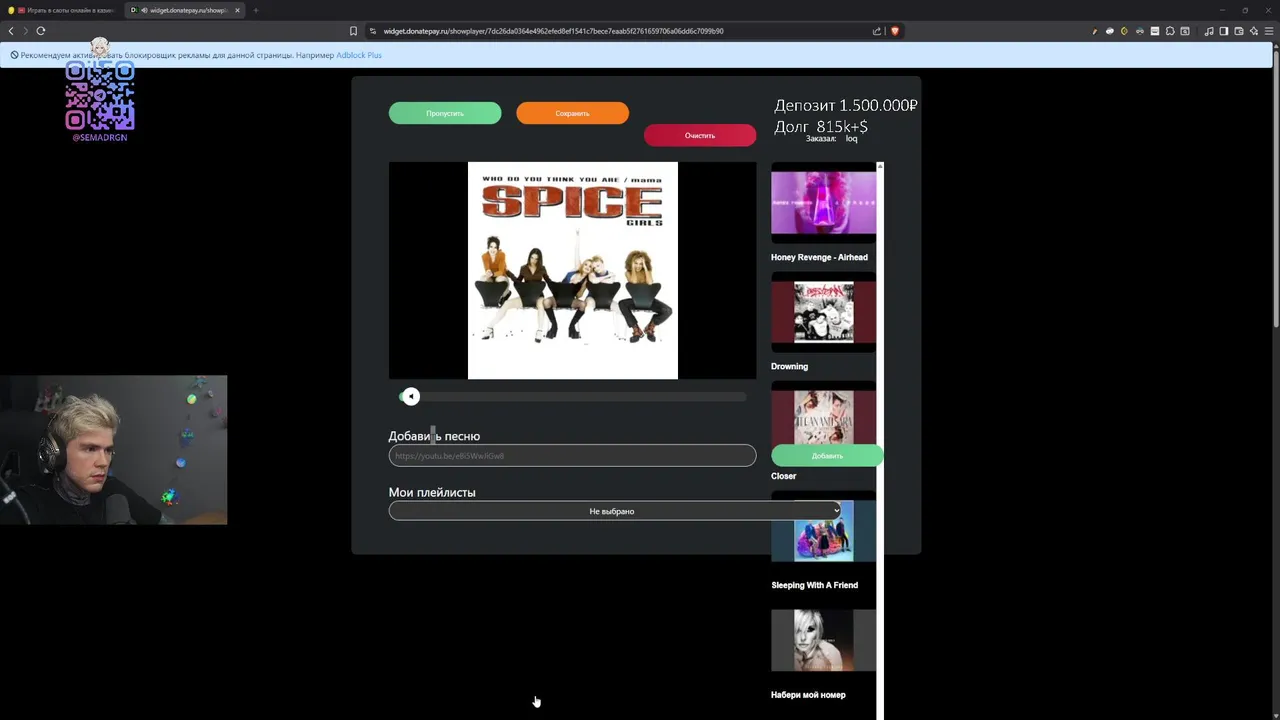Image resolution: width=1280 pixels, height=720 pixels.
Task: Click the share icon in the address bar
Action: (877, 31)
